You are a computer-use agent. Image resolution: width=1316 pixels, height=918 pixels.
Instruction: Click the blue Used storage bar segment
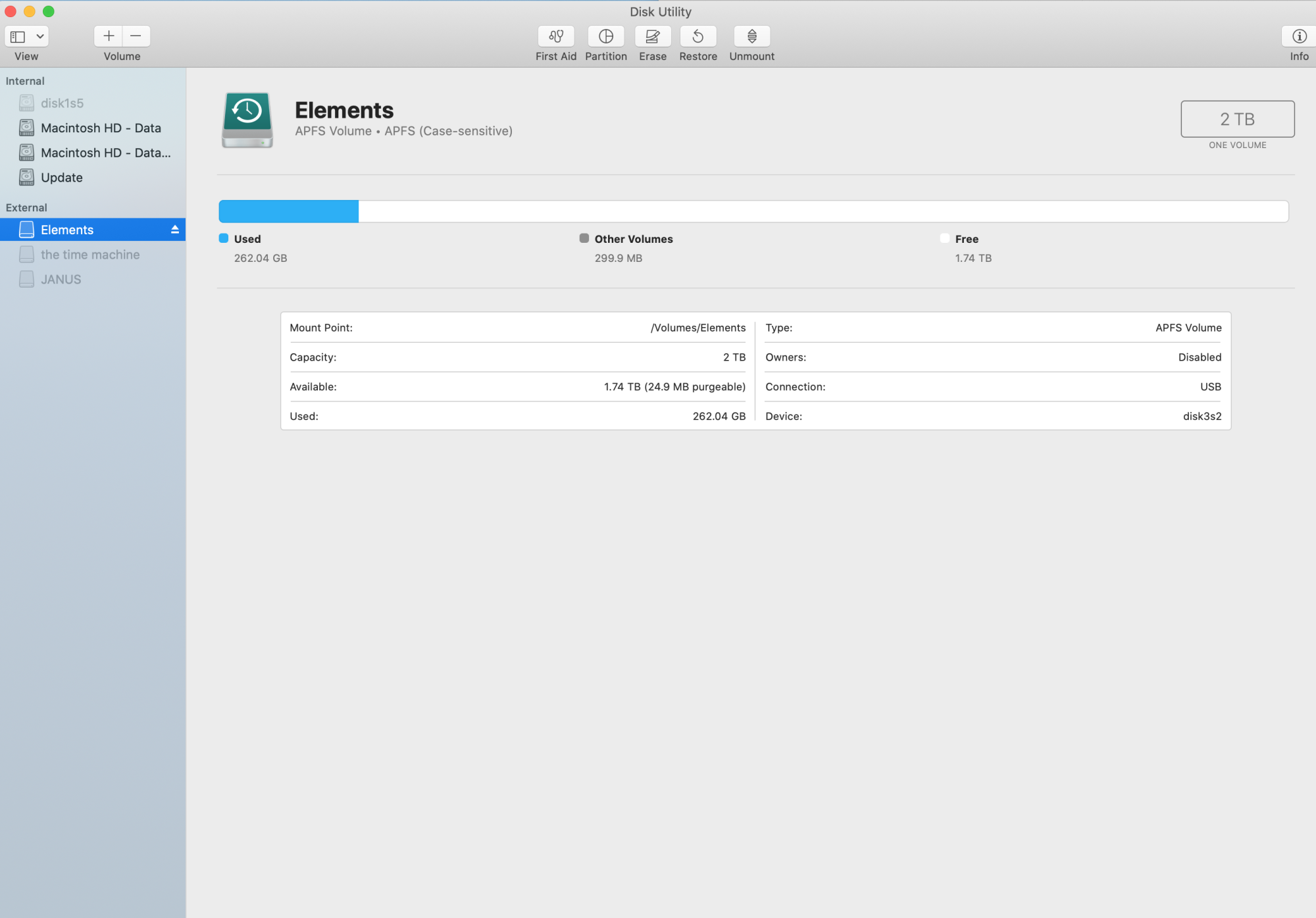[288, 211]
